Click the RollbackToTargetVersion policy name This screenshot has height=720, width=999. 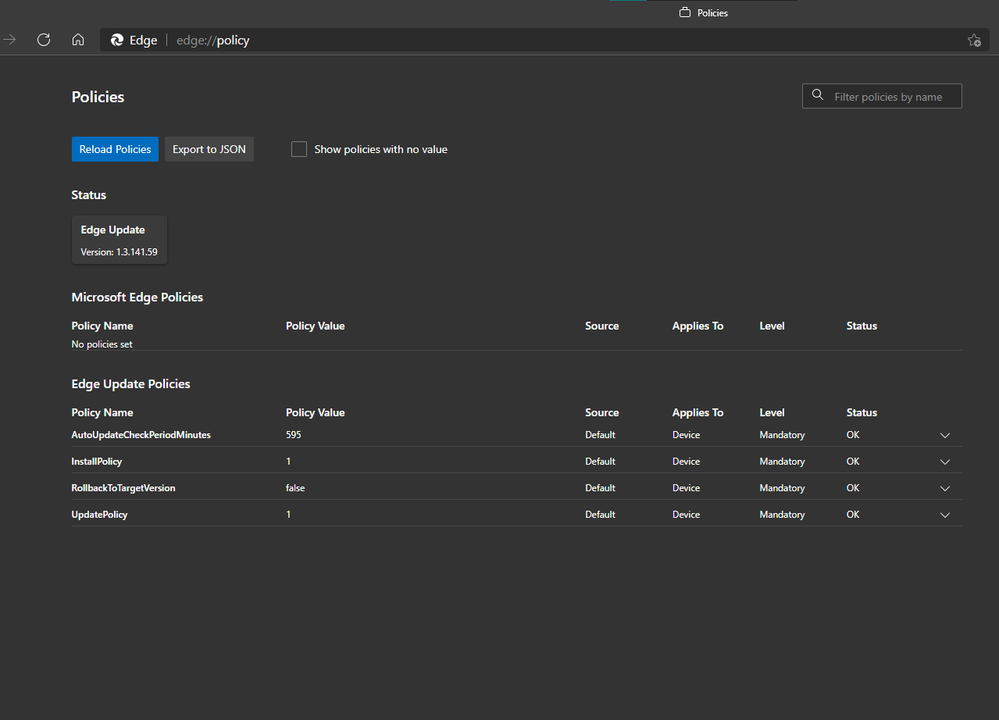tap(123, 488)
